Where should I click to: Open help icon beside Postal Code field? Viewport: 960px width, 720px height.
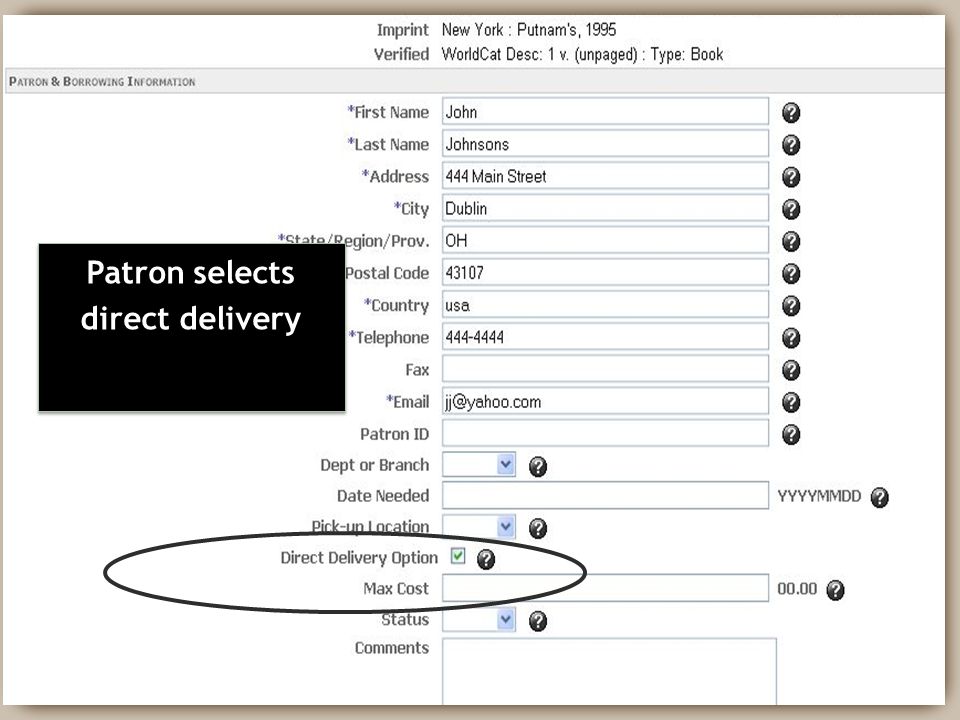pyautogui.click(x=791, y=274)
